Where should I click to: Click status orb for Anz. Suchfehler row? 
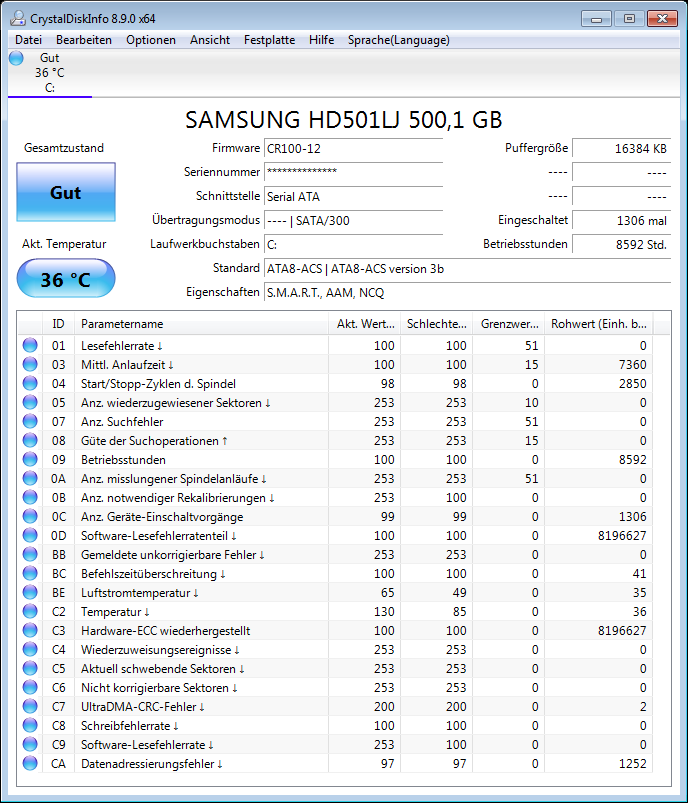pos(30,421)
